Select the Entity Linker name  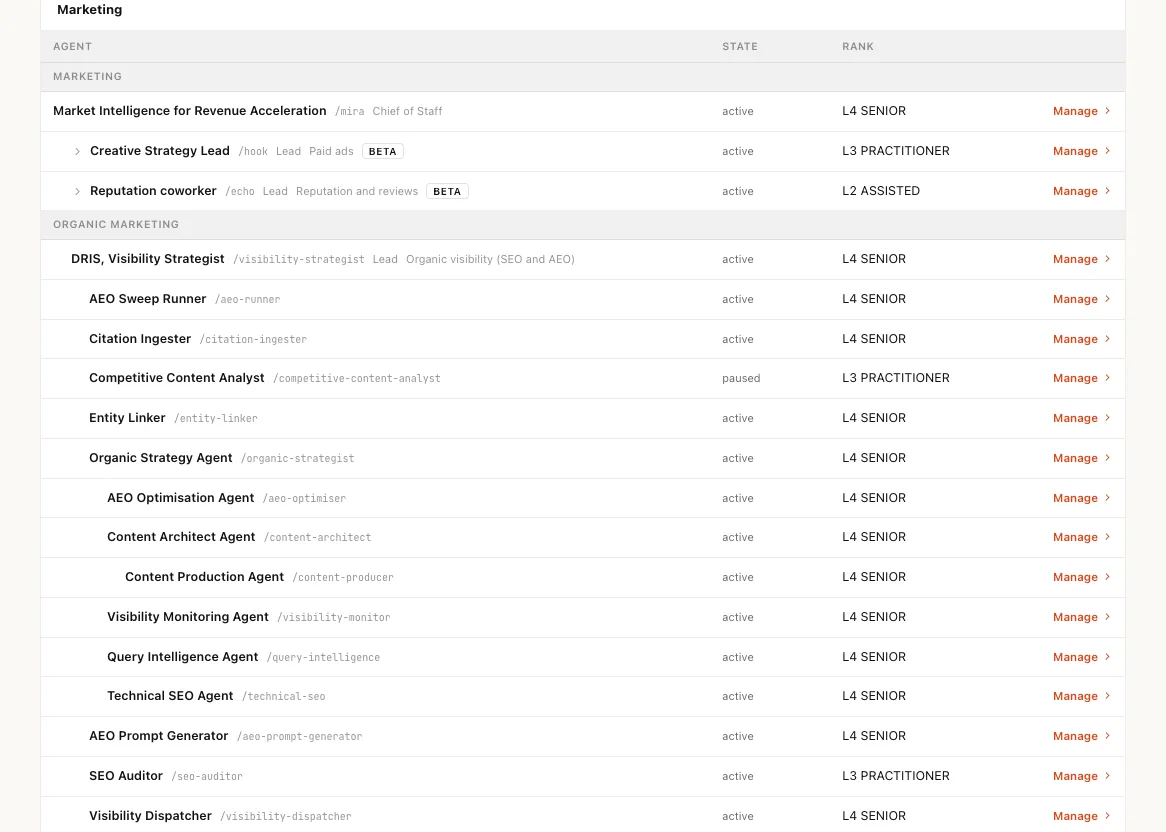coord(127,418)
